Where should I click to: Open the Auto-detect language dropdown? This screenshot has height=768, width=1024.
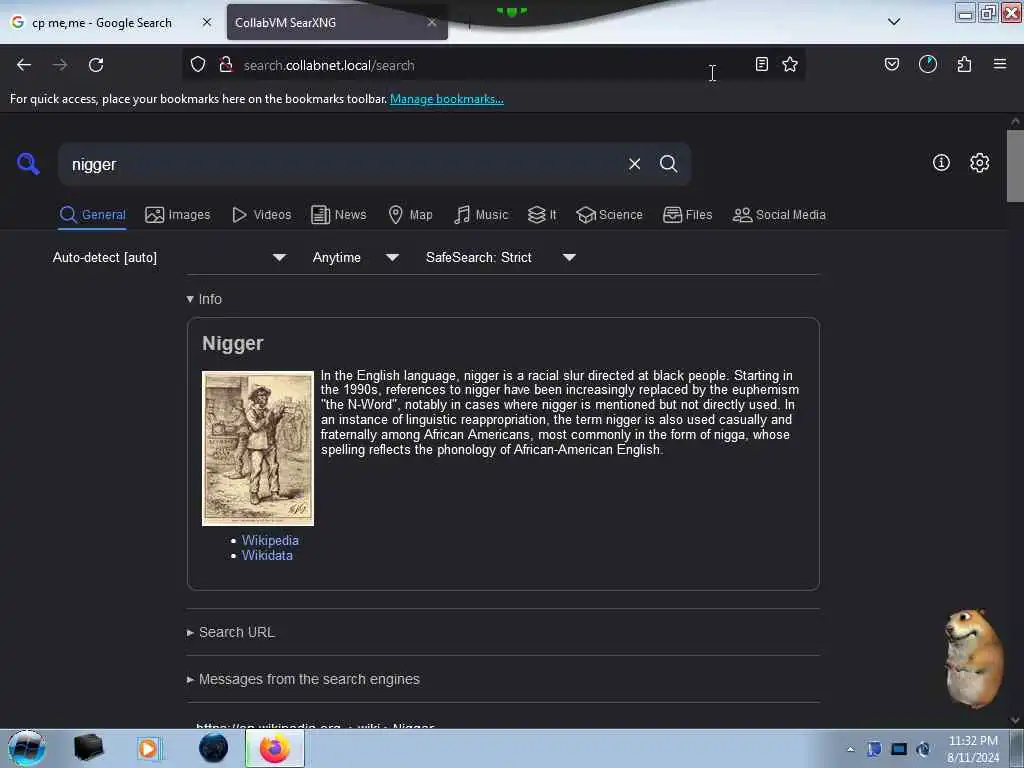pos(169,257)
